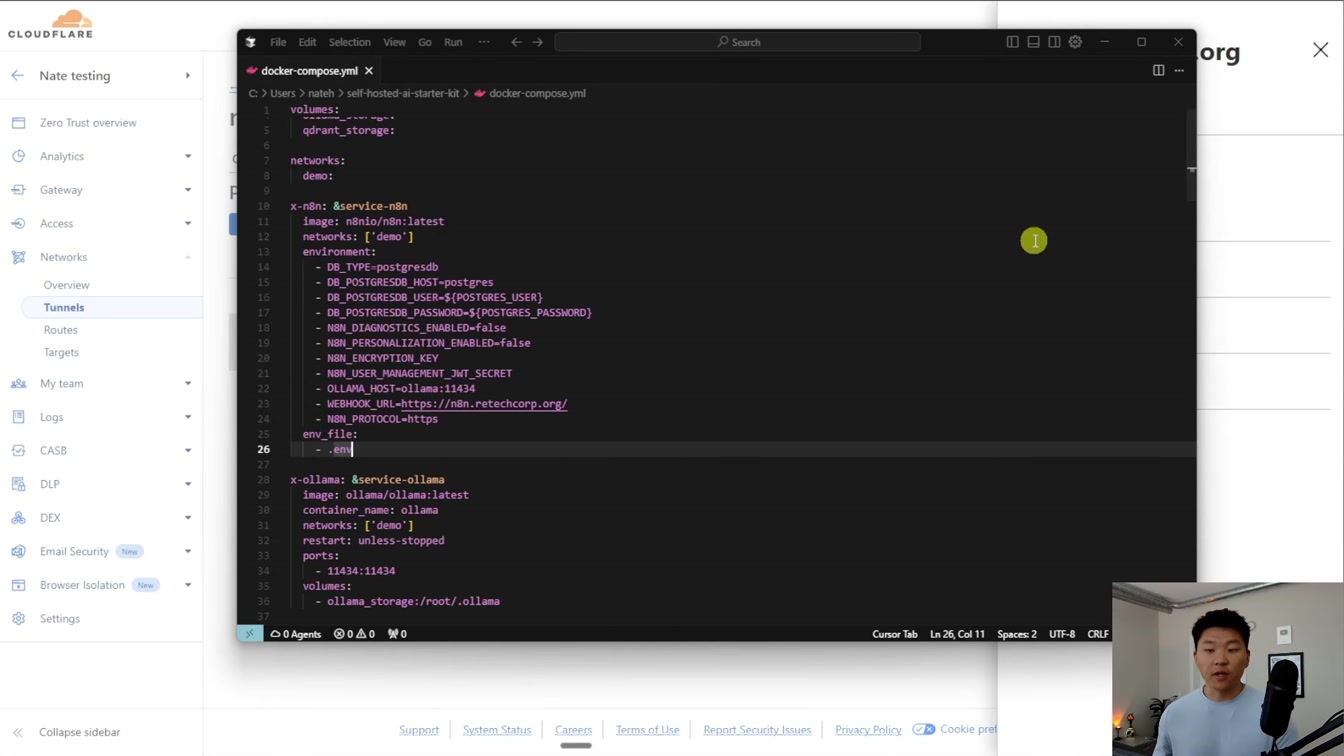Toggle primary sidebar layout icon in editor

[x=1012, y=42]
